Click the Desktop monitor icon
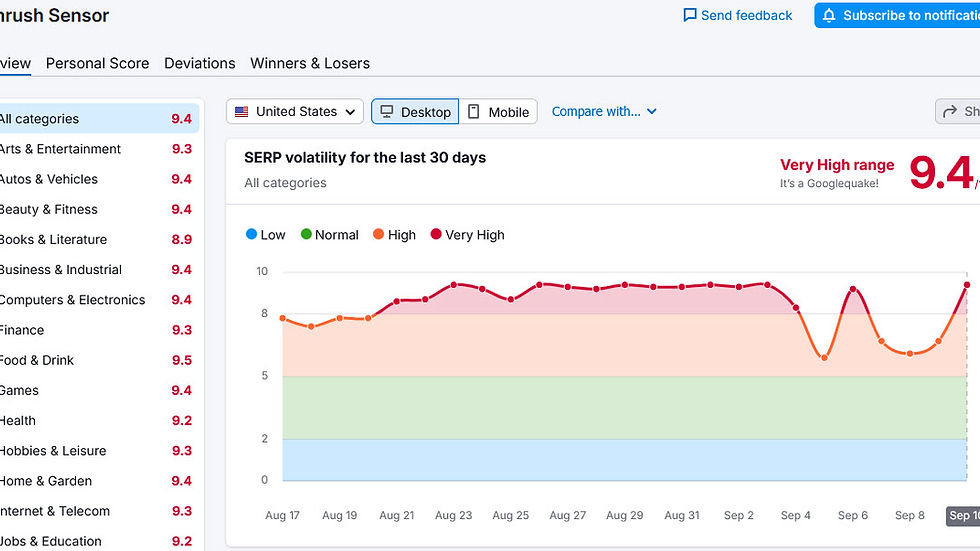Image resolution: width=980 pixels, height=551 pixels. point(386,112)
